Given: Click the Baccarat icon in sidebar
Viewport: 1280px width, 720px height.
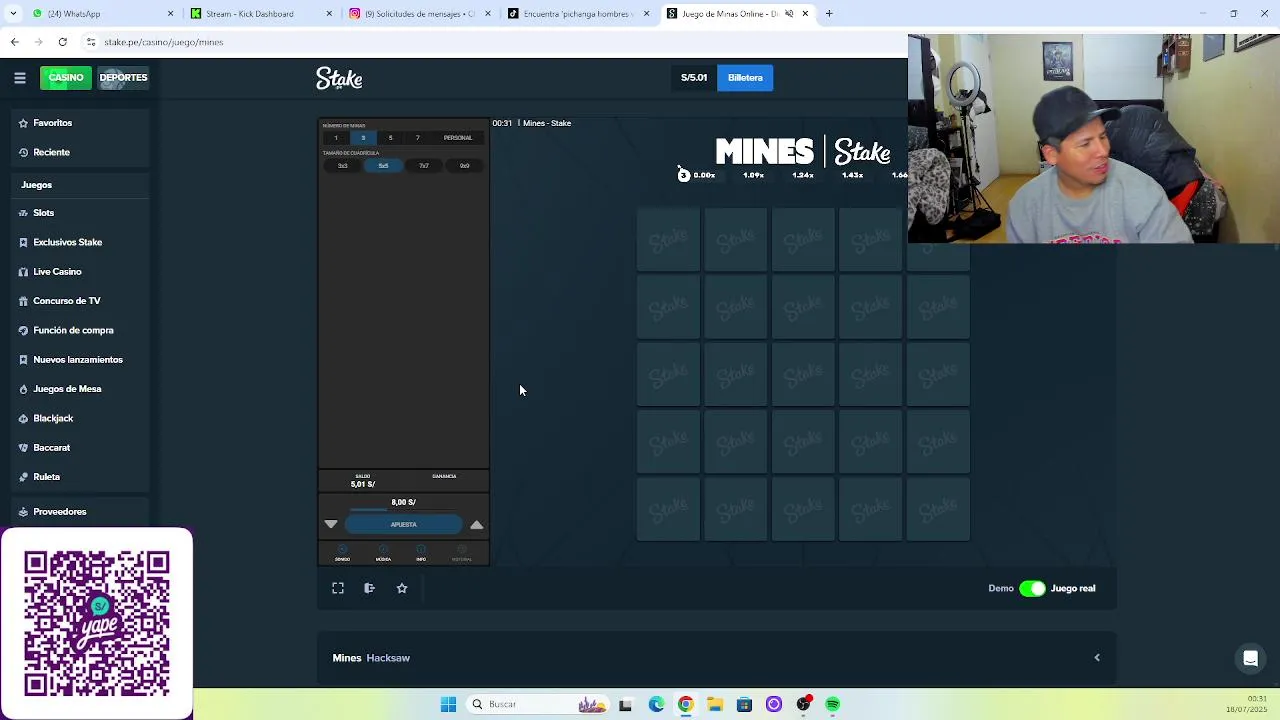Looking at the screenshot, I should pos(23,447).
